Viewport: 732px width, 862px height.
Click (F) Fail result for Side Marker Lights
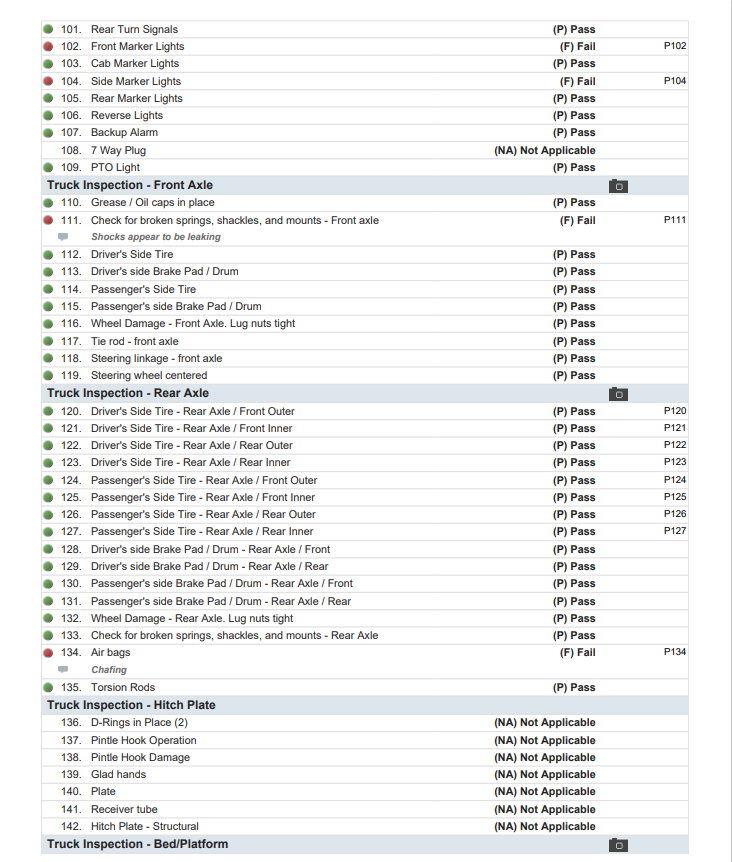577,81
